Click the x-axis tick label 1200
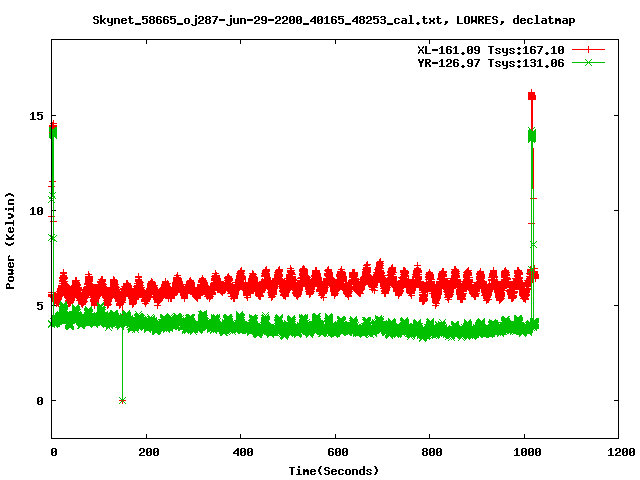Image resolution: width=640 pixels, height=480 pixels. click(621, 452)
